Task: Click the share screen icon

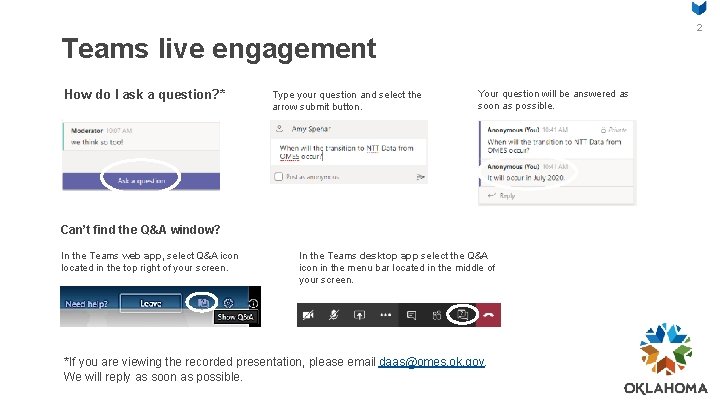Action: point(359,315)
